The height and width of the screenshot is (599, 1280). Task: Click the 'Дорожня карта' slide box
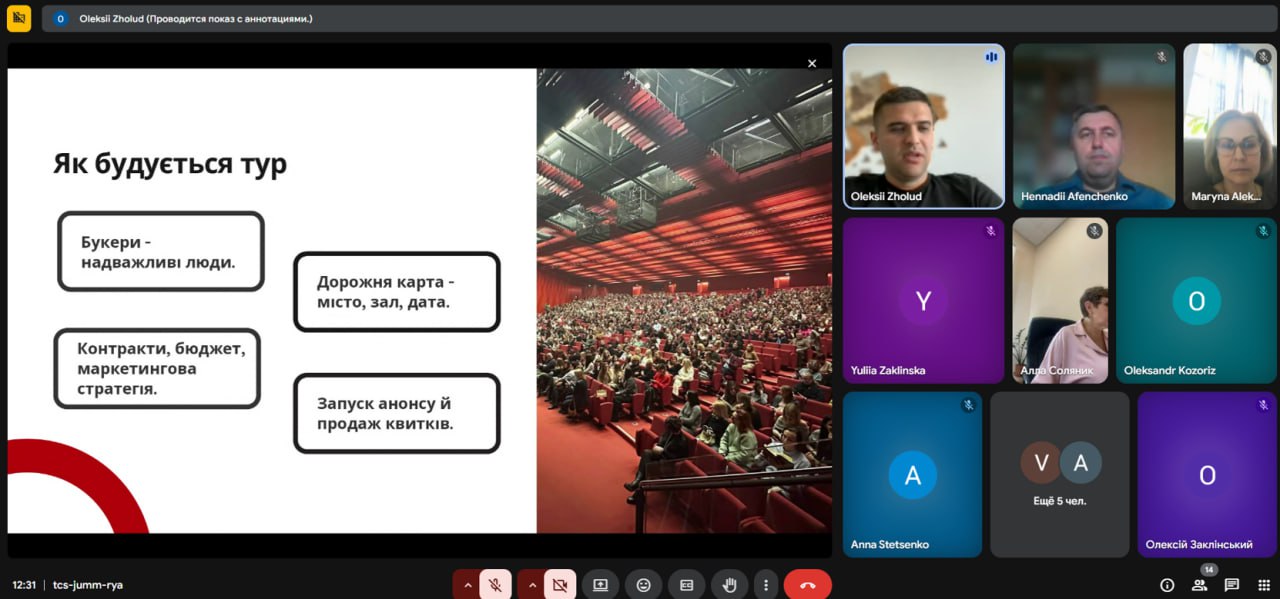tap(397, 291)
